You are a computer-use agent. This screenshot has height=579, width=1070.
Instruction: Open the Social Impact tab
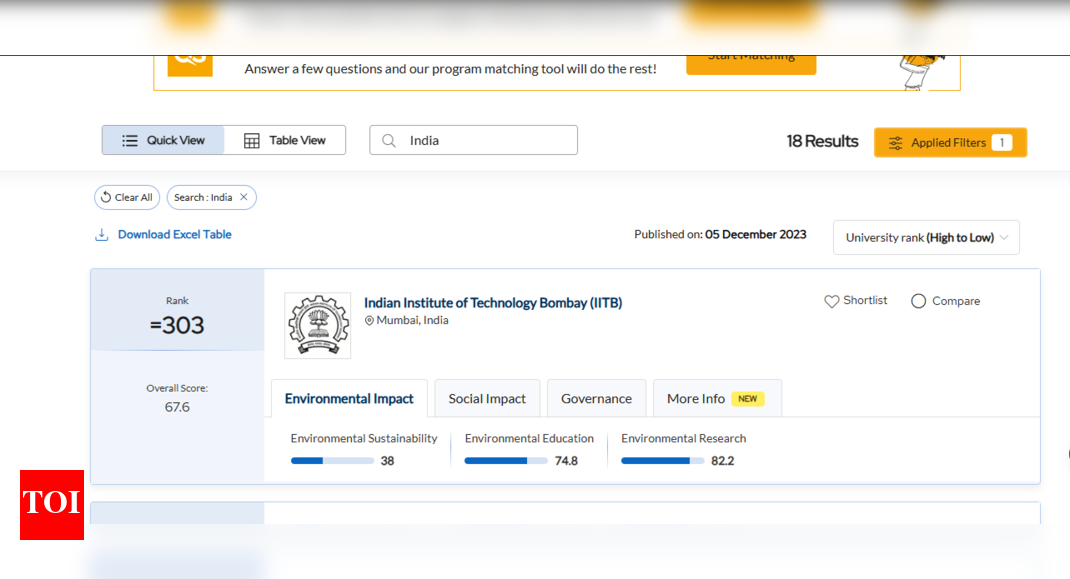tap(487, 399)
